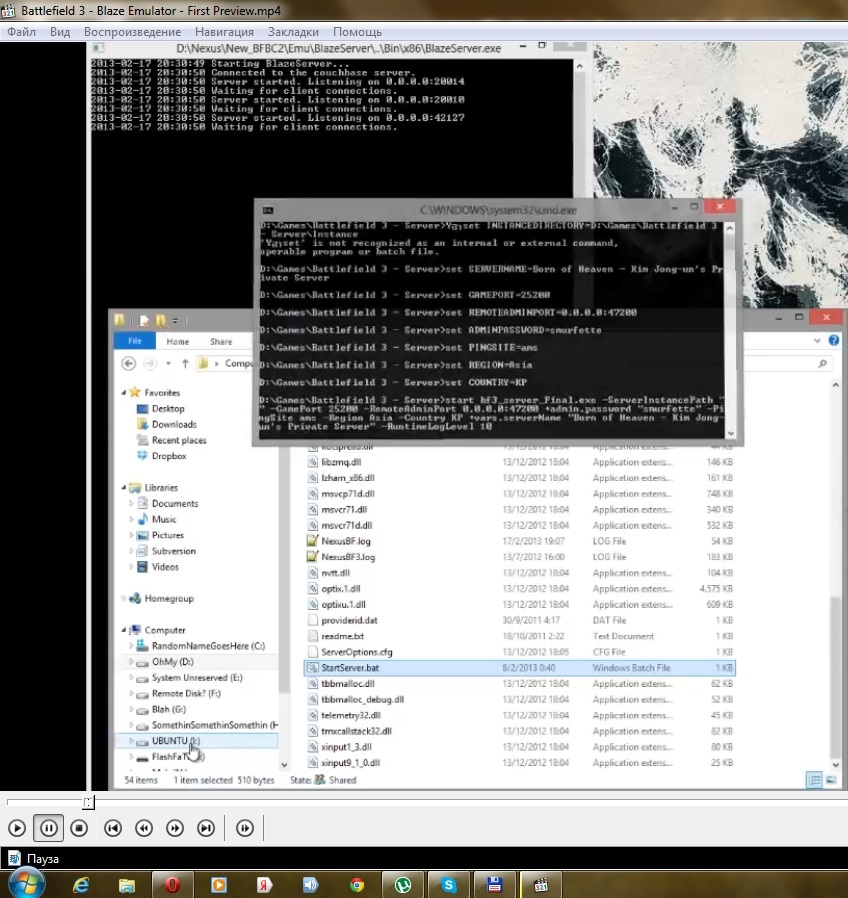848x898 pixels.
Task: Expand the RandomNameGoesHere (C:) drive
Action: pos(132,646)
